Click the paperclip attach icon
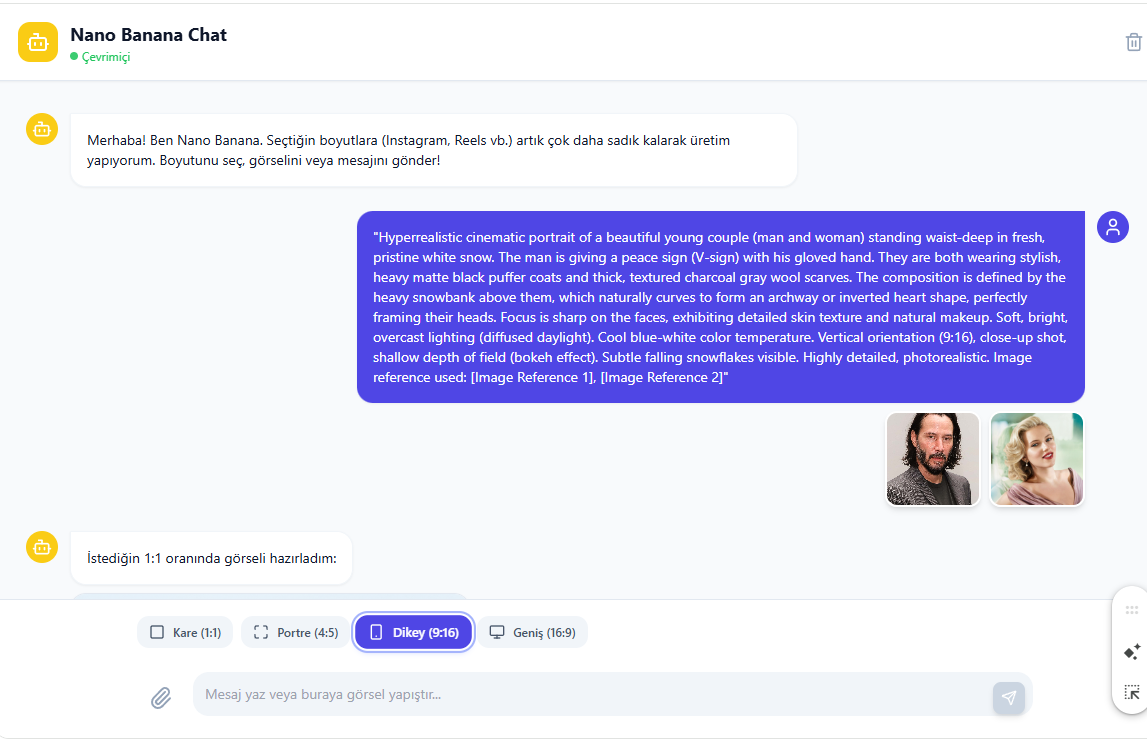Image resolution: width=1147 pixels, height=739 pixels. [x=161, y=698]
